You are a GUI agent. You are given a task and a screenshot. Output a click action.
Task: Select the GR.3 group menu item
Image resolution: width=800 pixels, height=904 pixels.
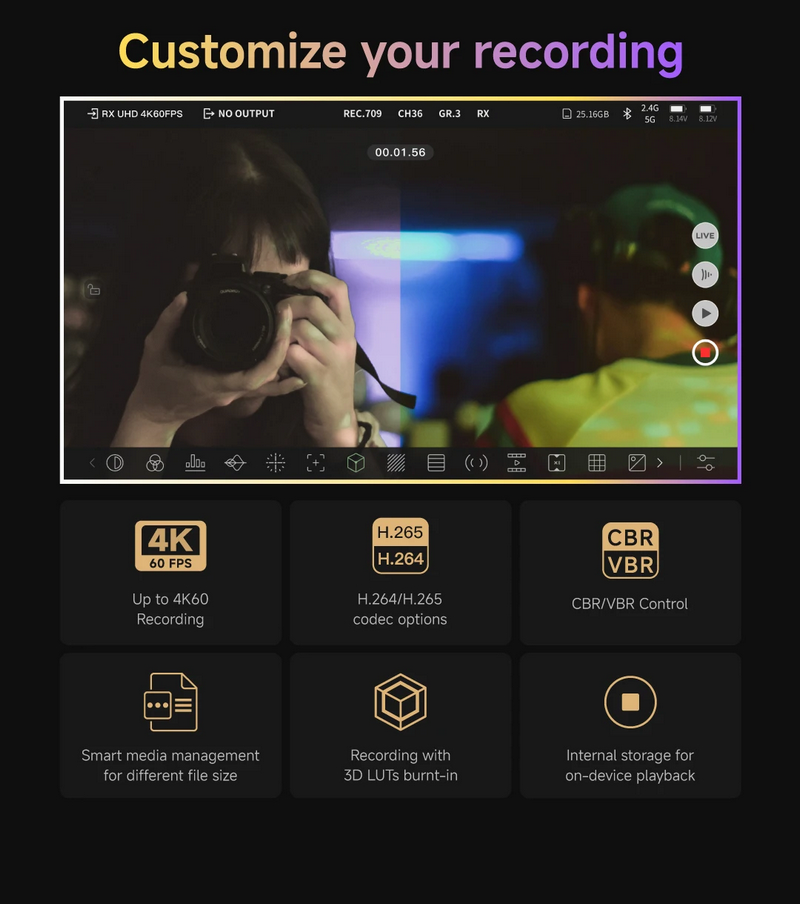point(450,114)
